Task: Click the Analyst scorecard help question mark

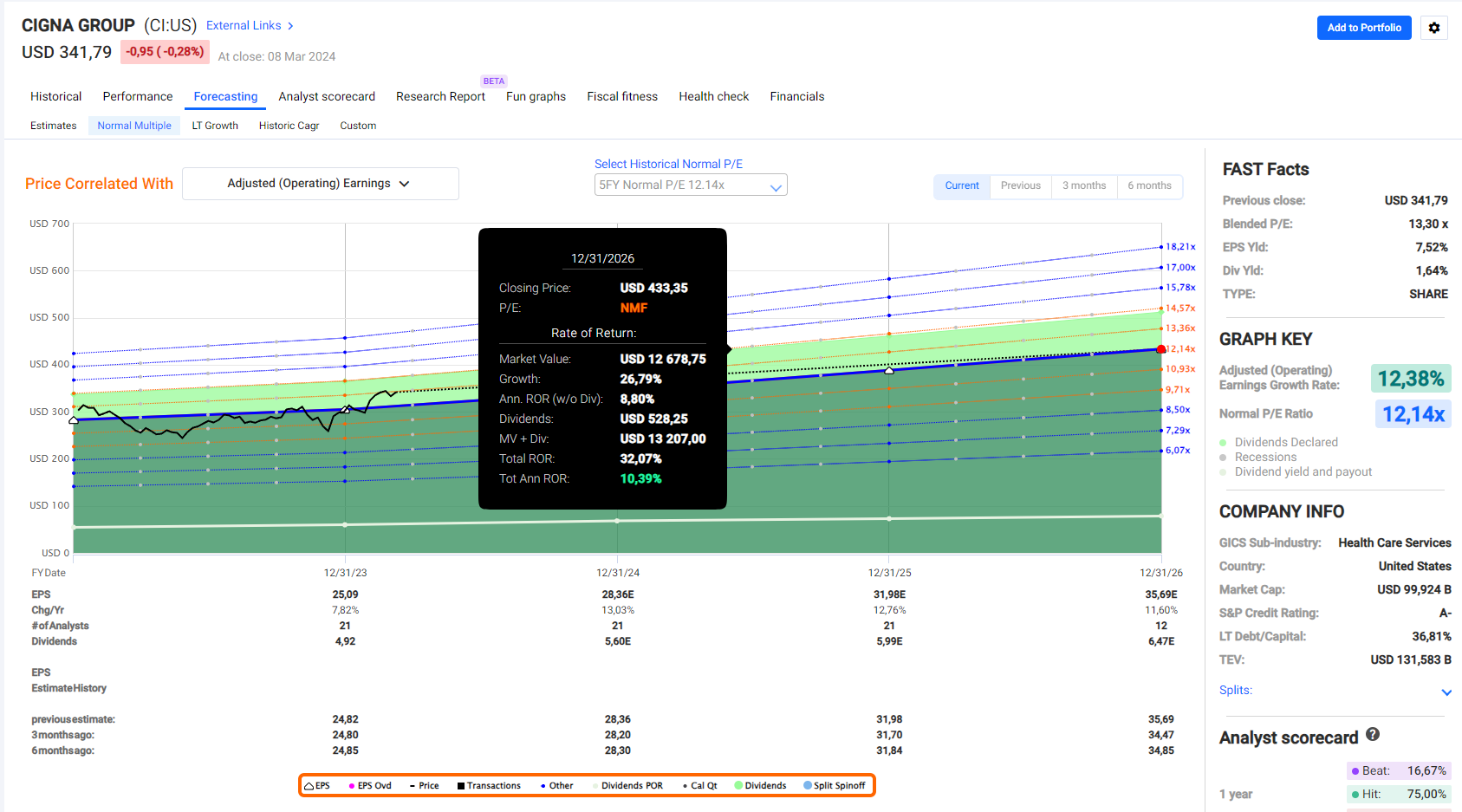Action: [1373, 734]
